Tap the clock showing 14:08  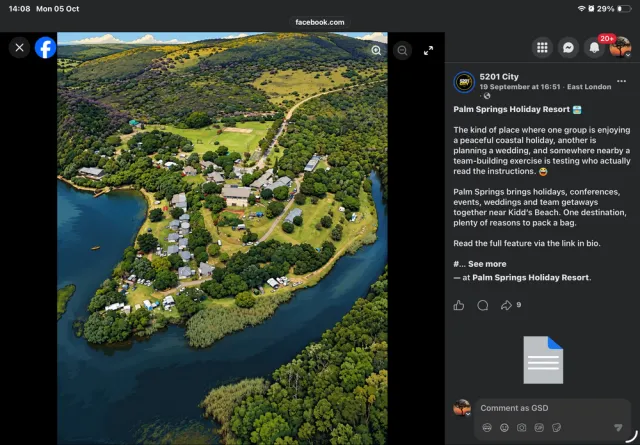point(19,9)
